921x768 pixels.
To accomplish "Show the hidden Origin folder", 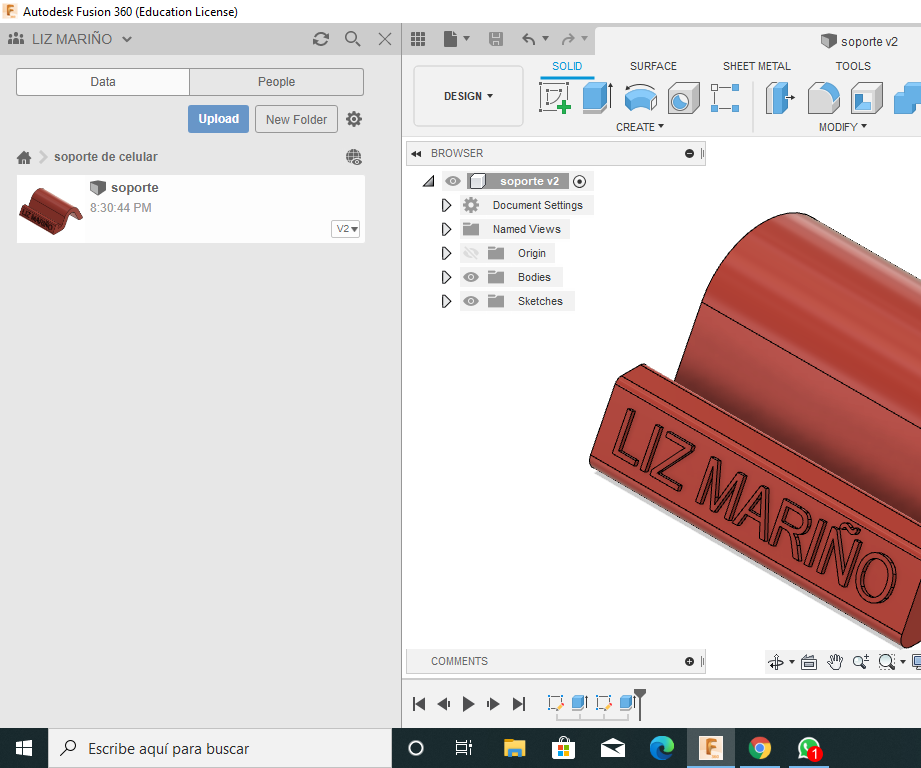I will click(x=471, y=253).
